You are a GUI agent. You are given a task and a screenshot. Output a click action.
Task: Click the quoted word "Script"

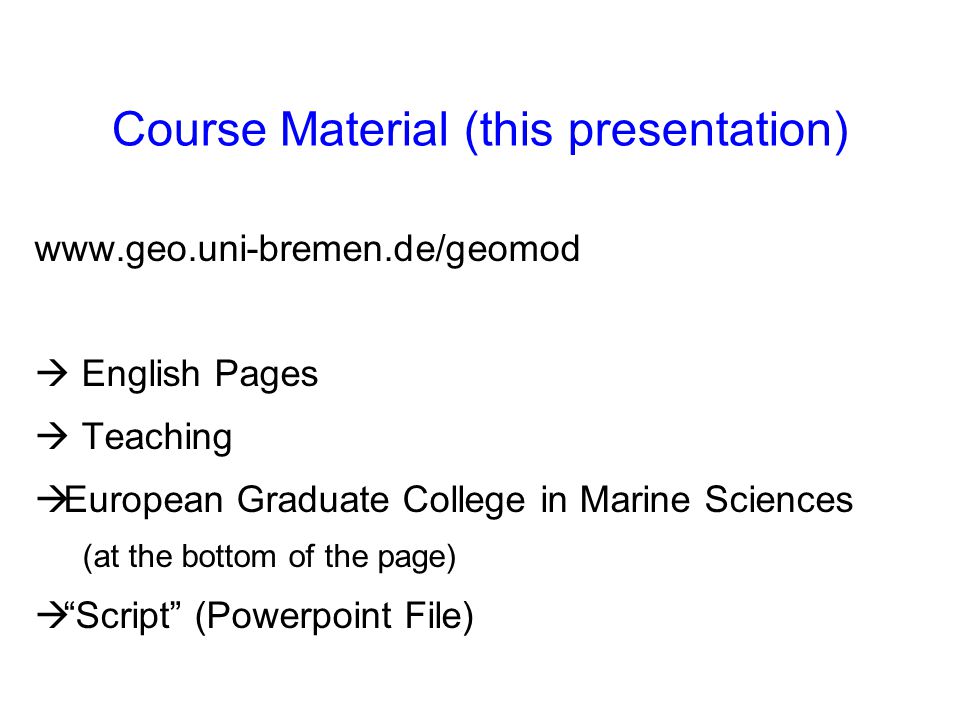[x=122, y=615]
